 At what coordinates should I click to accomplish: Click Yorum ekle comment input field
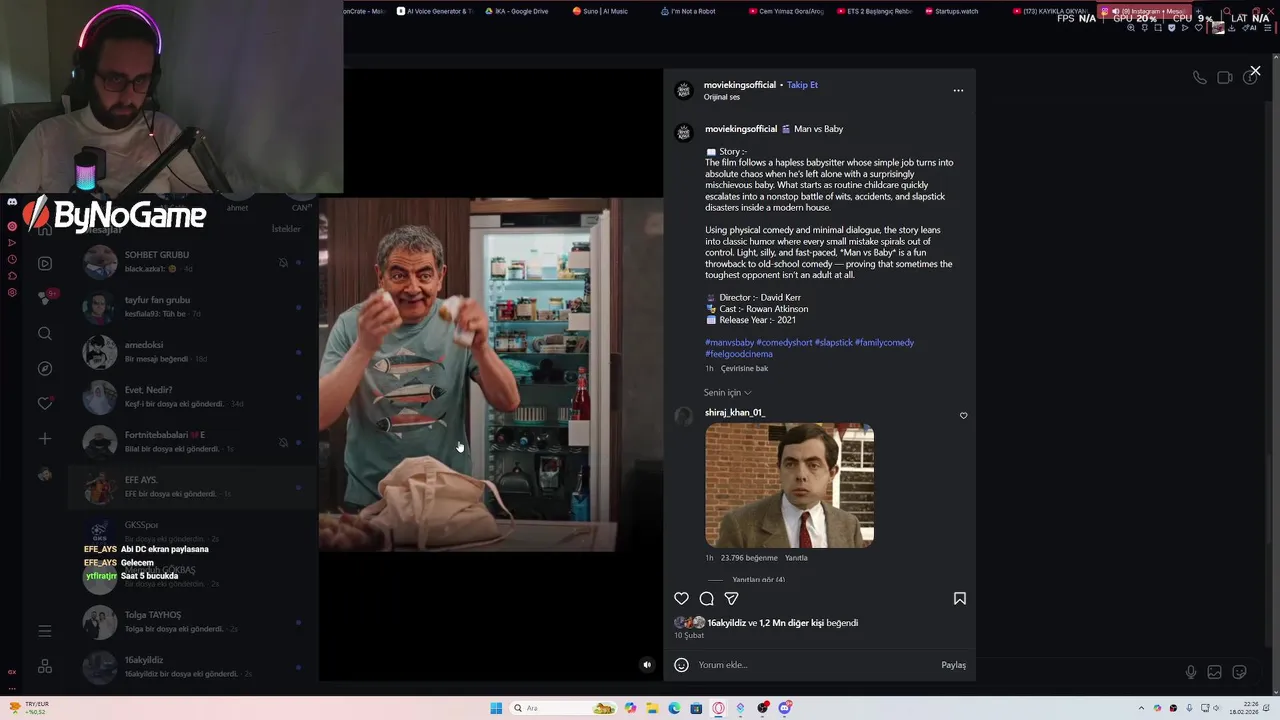click(815, 665)
